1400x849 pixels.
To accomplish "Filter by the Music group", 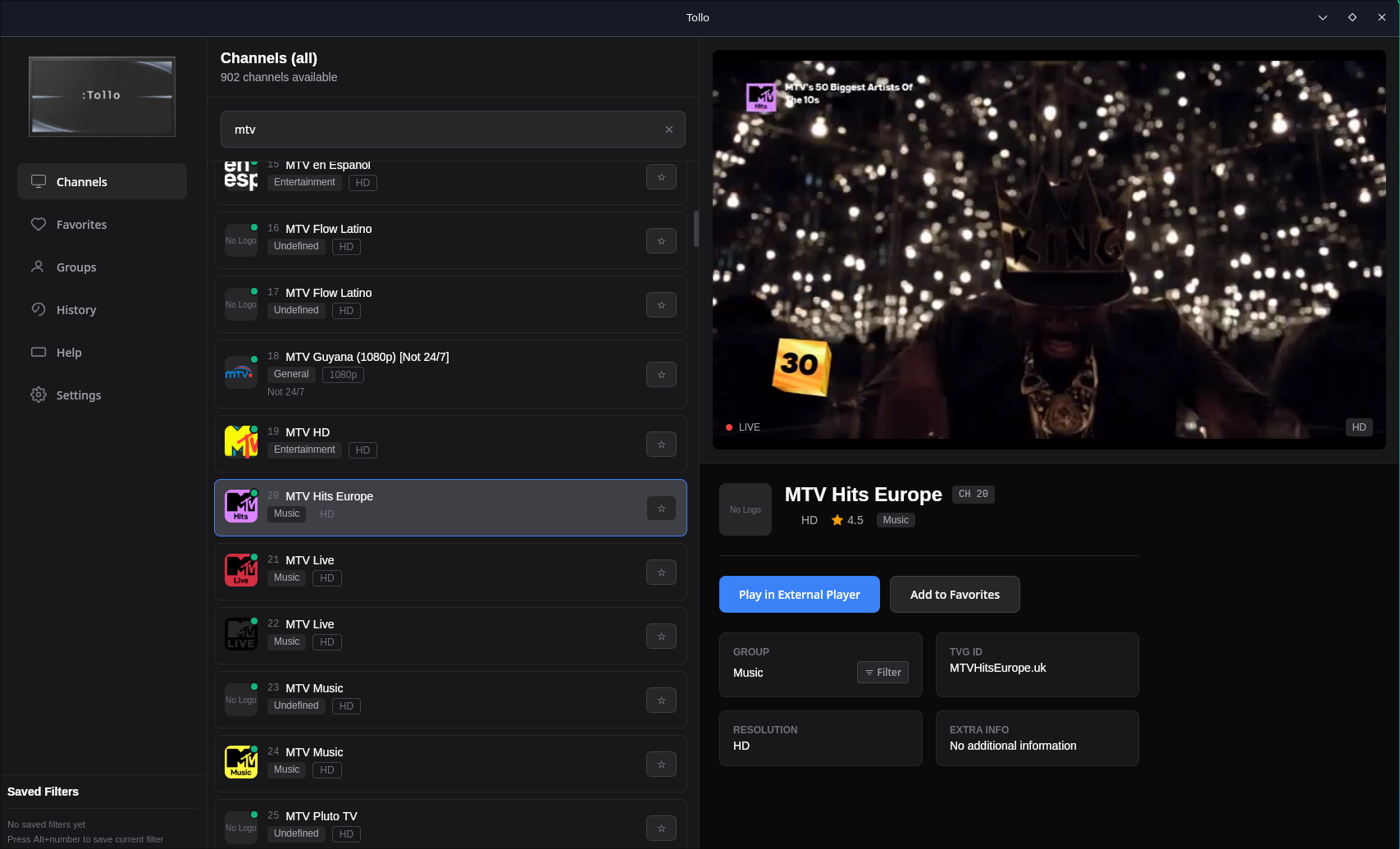I will pos(882,673).
